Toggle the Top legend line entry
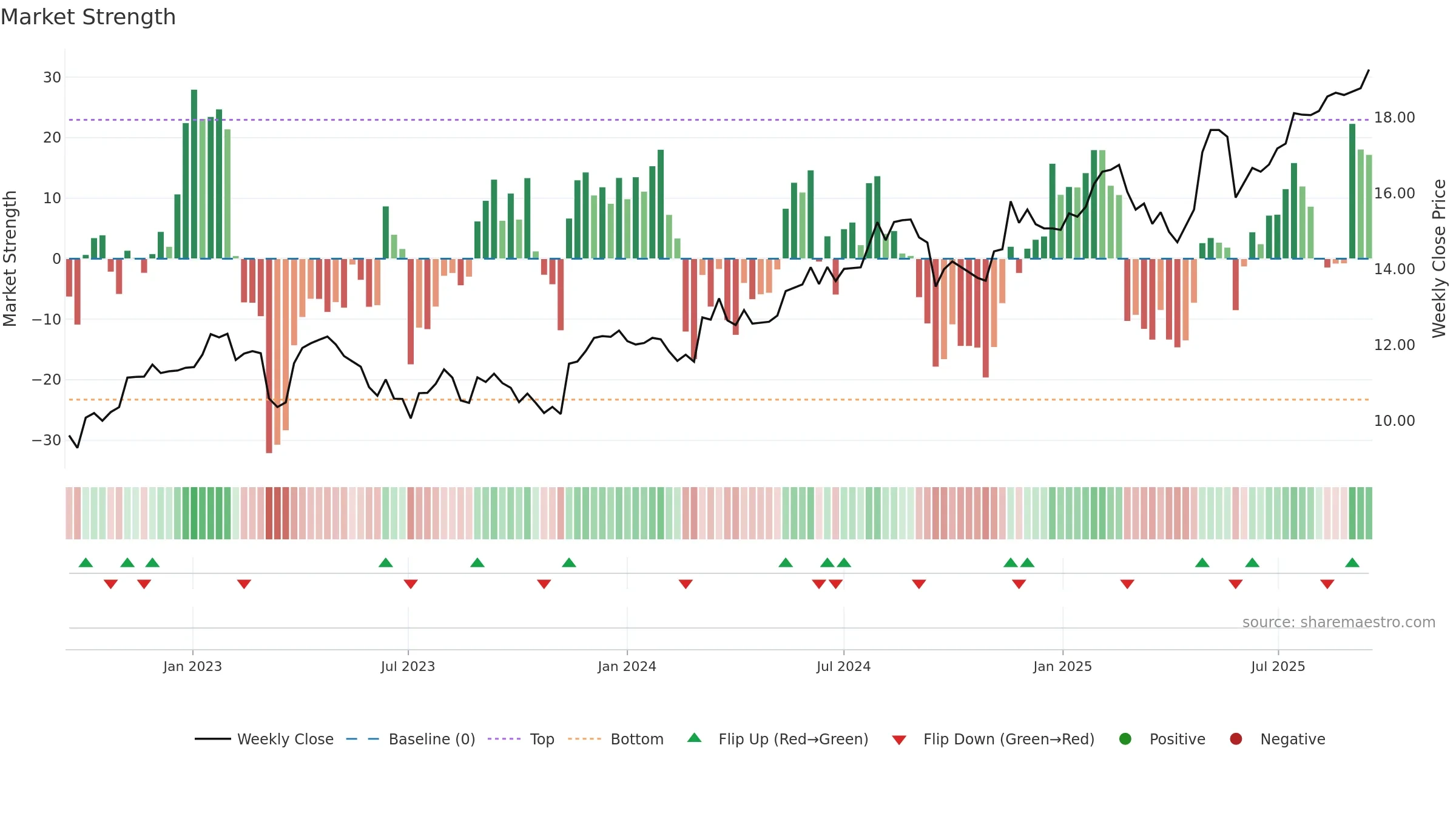 521,739
